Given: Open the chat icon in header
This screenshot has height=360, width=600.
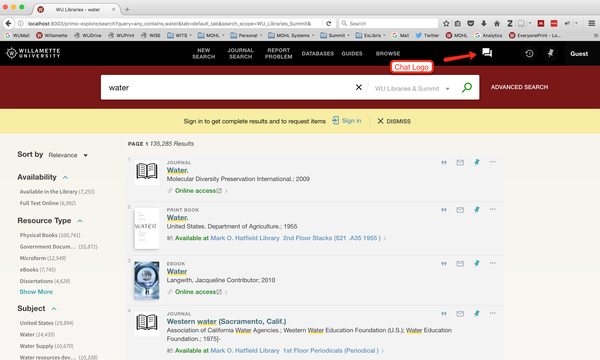Looking at the screenshot, I should click(487, 53).
